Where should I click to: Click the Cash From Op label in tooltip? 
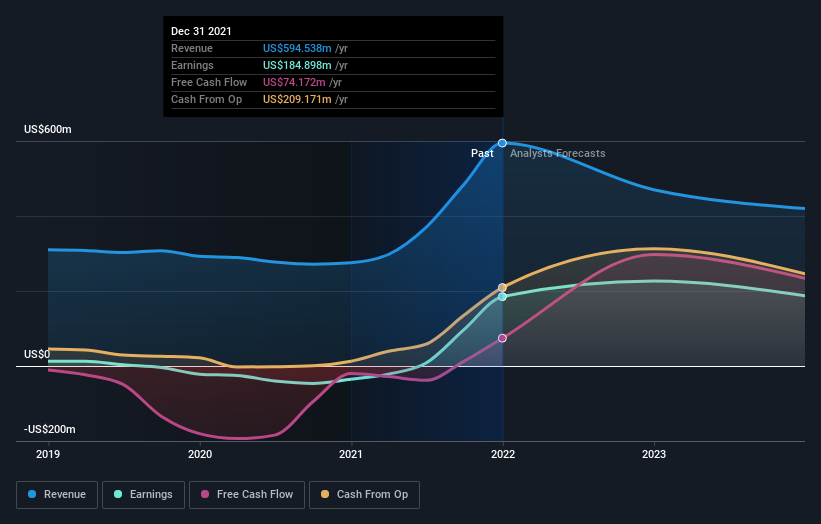(206, 99)
